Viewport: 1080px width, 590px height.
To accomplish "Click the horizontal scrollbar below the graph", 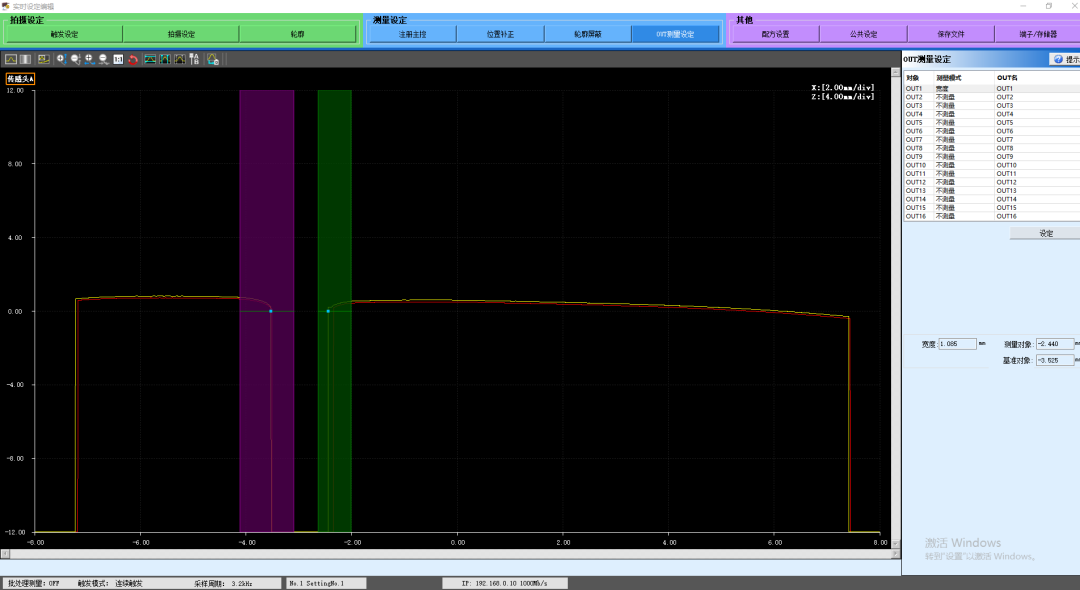I will tap(450, 553).
